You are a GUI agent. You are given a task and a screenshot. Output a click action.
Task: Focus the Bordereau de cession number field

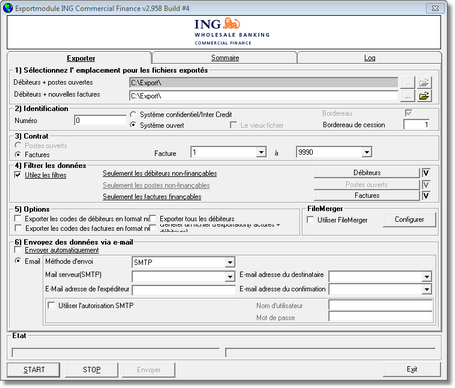click(x=416, y=125)
